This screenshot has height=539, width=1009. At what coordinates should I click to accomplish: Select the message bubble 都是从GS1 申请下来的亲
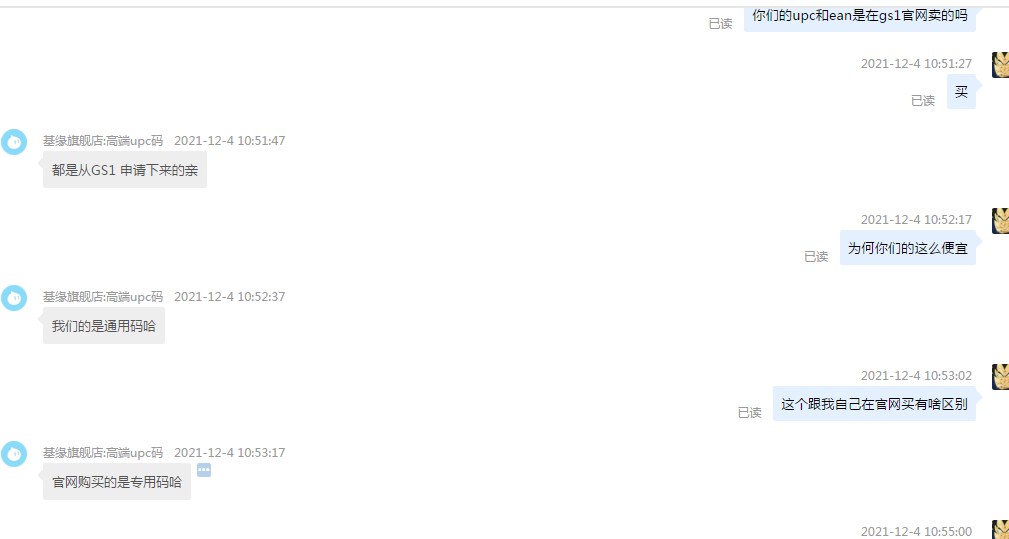pos(125,170)
